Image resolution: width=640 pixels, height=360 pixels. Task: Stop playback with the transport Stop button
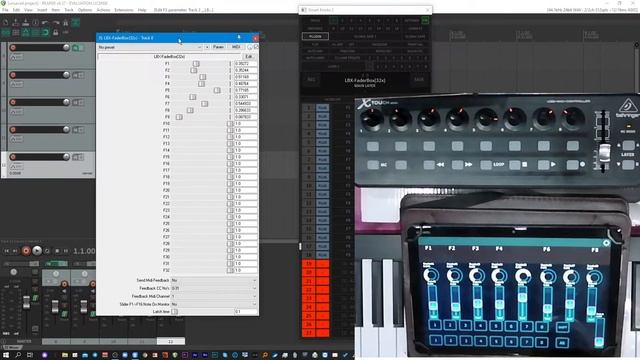tap(57, 251)
